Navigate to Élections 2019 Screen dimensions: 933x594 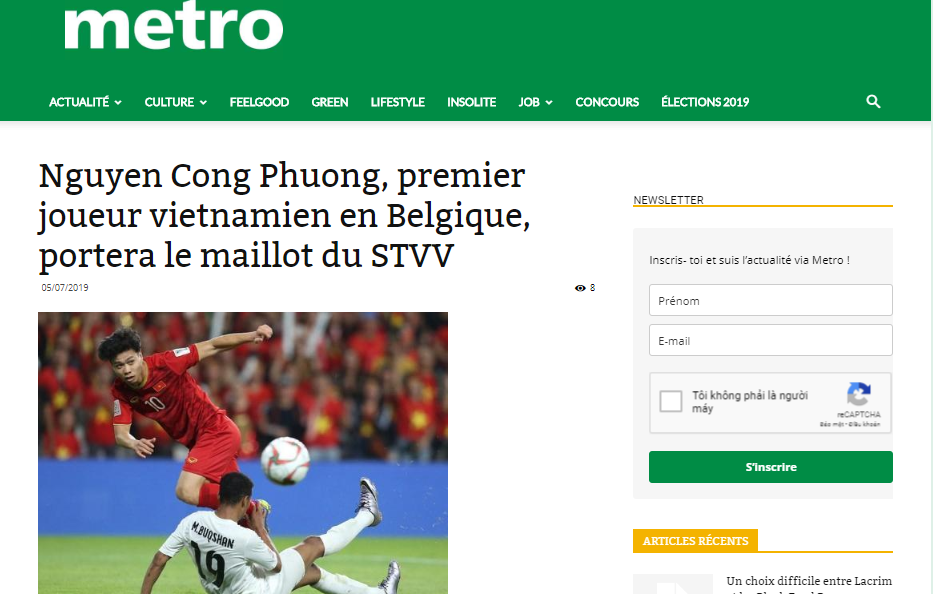click(x=705, y=102)
